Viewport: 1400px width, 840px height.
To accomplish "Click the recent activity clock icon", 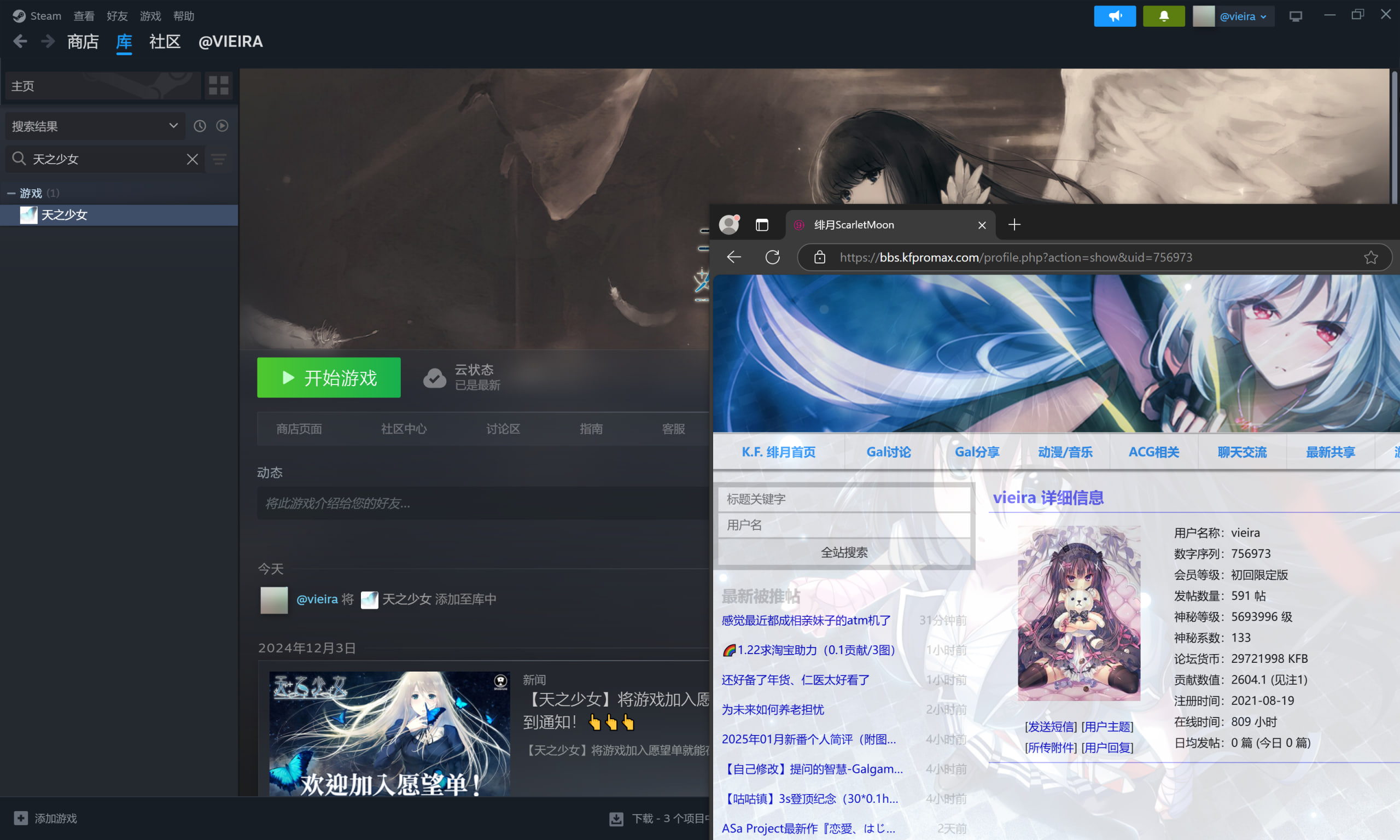I will tap(200, 126).
